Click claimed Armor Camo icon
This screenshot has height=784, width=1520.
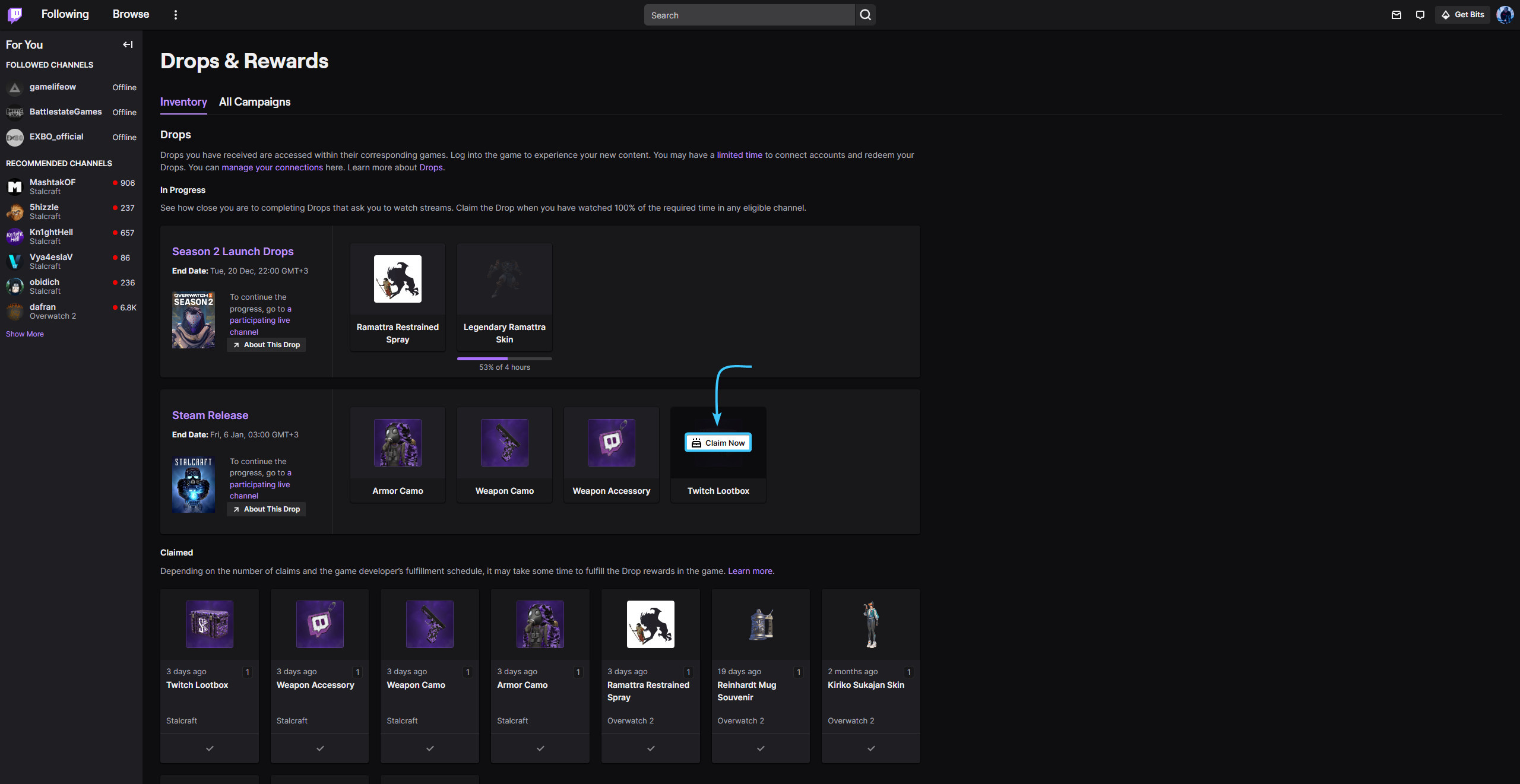point(540,624)
